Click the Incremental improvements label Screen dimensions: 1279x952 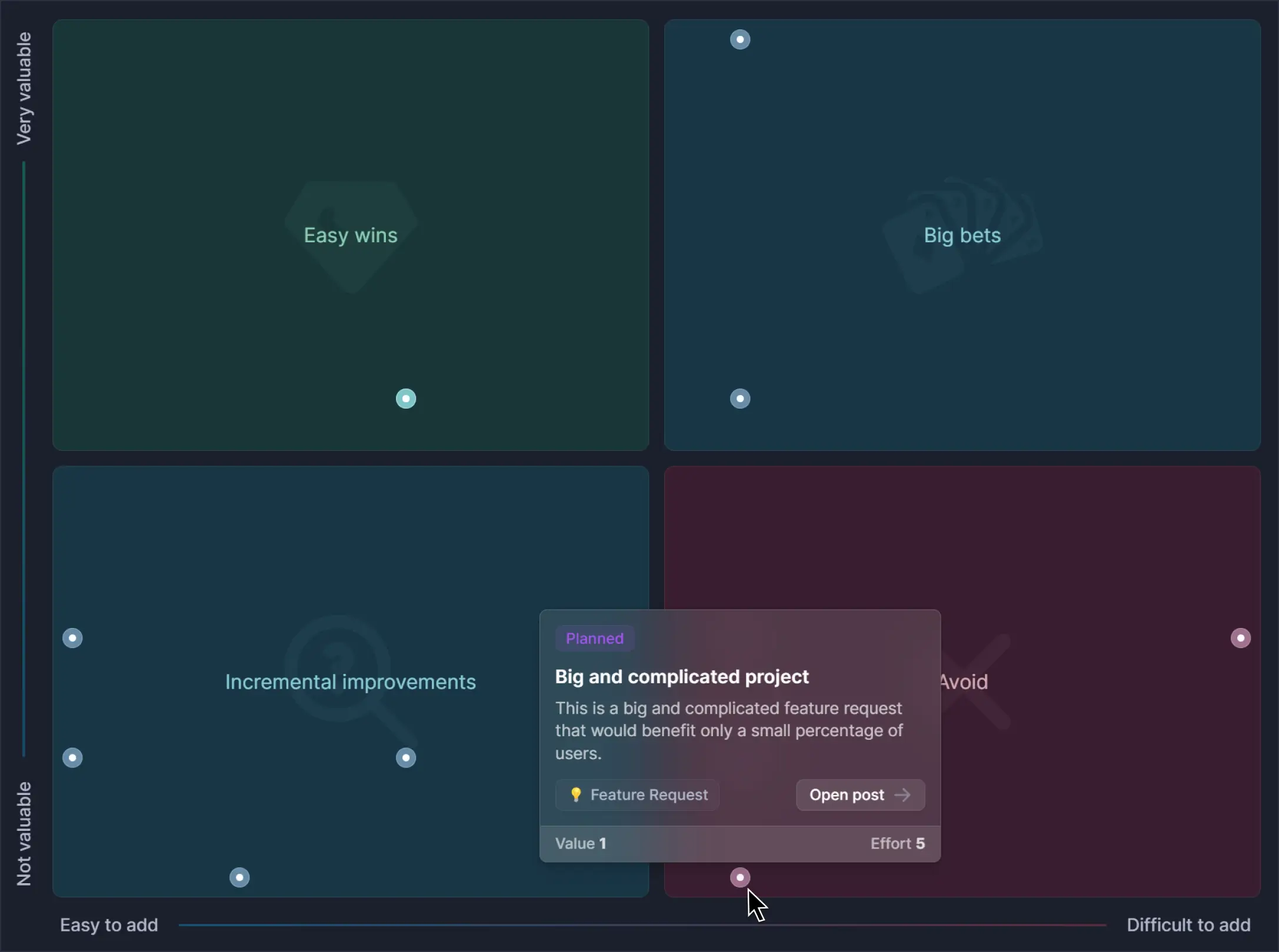pos(351,682)
